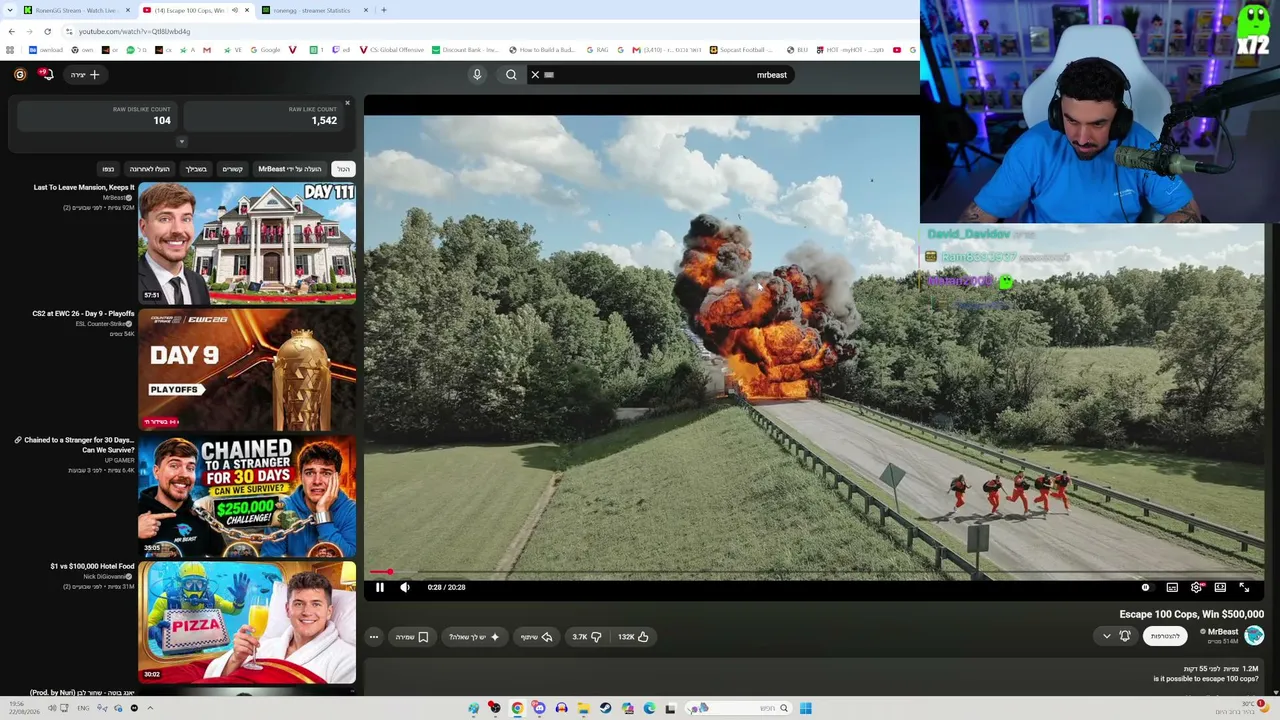Focus the YouTube search field
1280x720 pixels.
pyautogui.click(x=660, y=75)
